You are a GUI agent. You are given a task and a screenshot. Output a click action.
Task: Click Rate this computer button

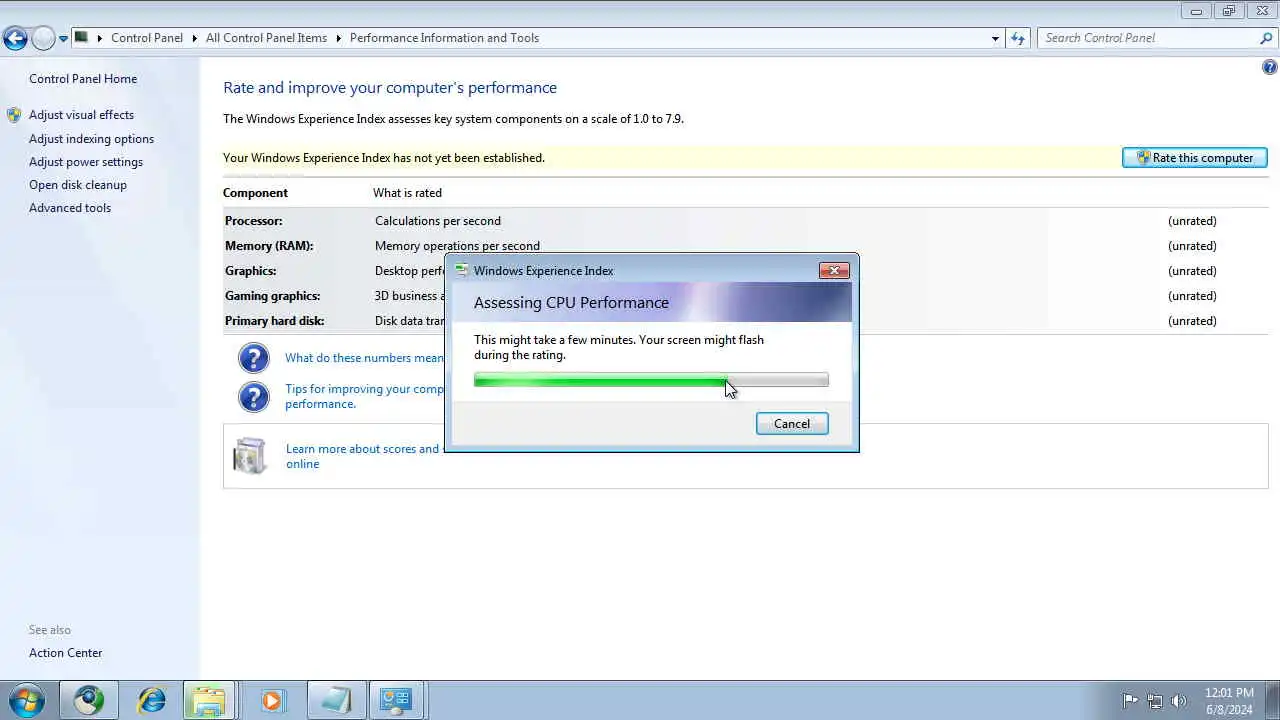click(1195, 158)
